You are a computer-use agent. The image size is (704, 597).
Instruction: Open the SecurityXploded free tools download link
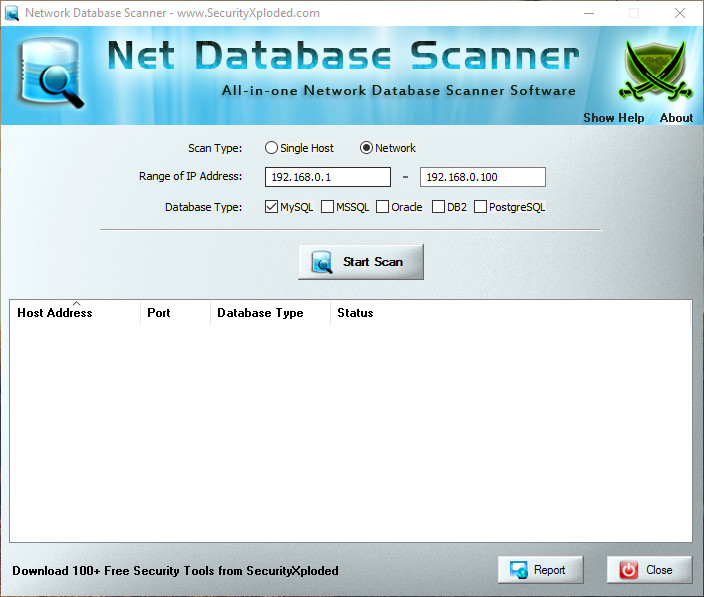click(176, 571)
